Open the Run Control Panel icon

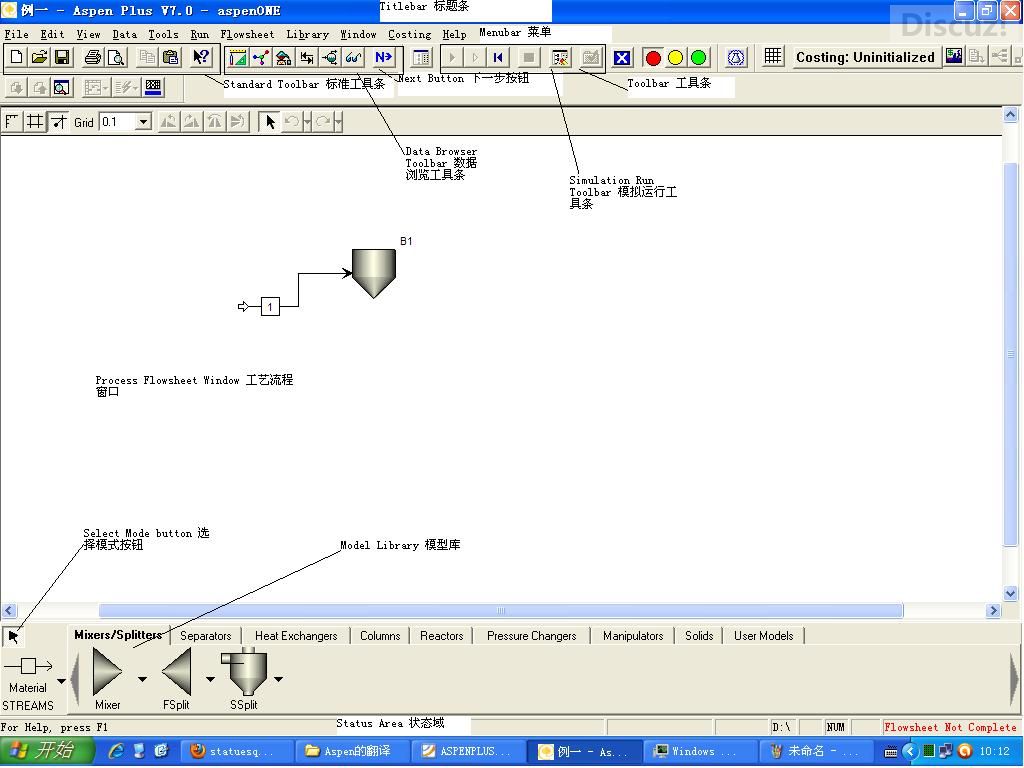click(x=560, y=58)
